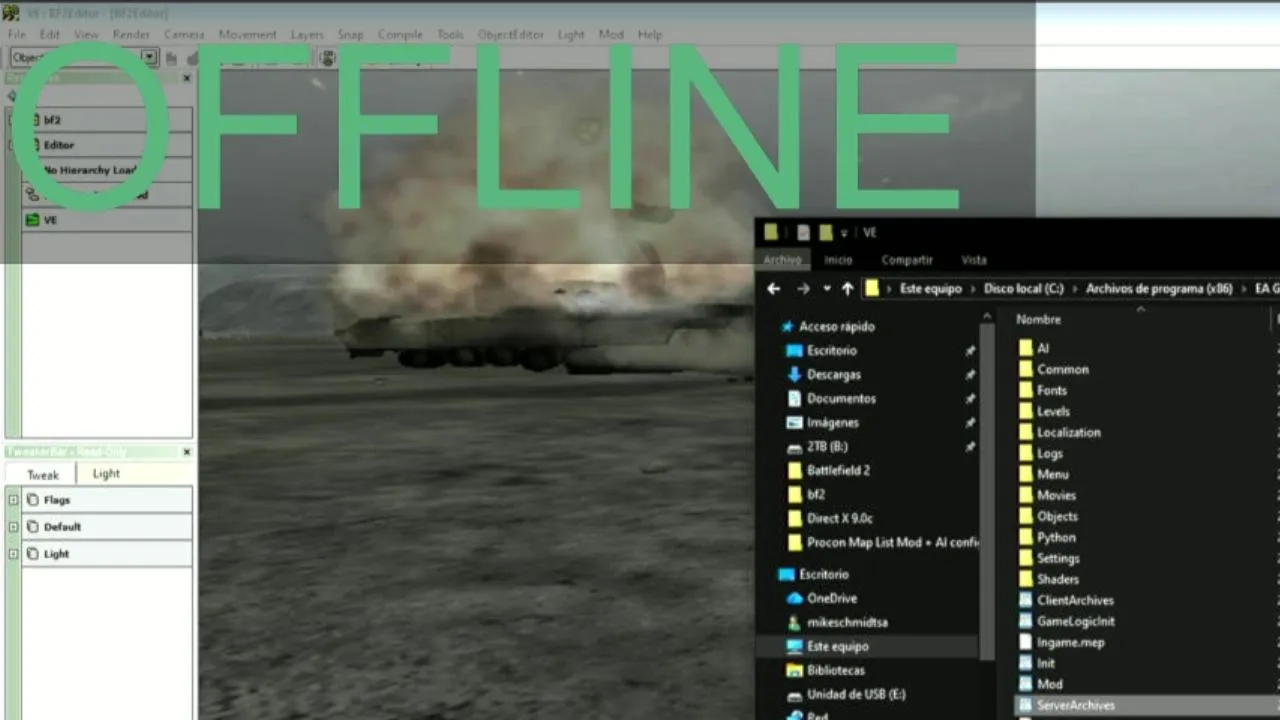
Task: Open Documentos in quick access
Action: tap(841, 399)
